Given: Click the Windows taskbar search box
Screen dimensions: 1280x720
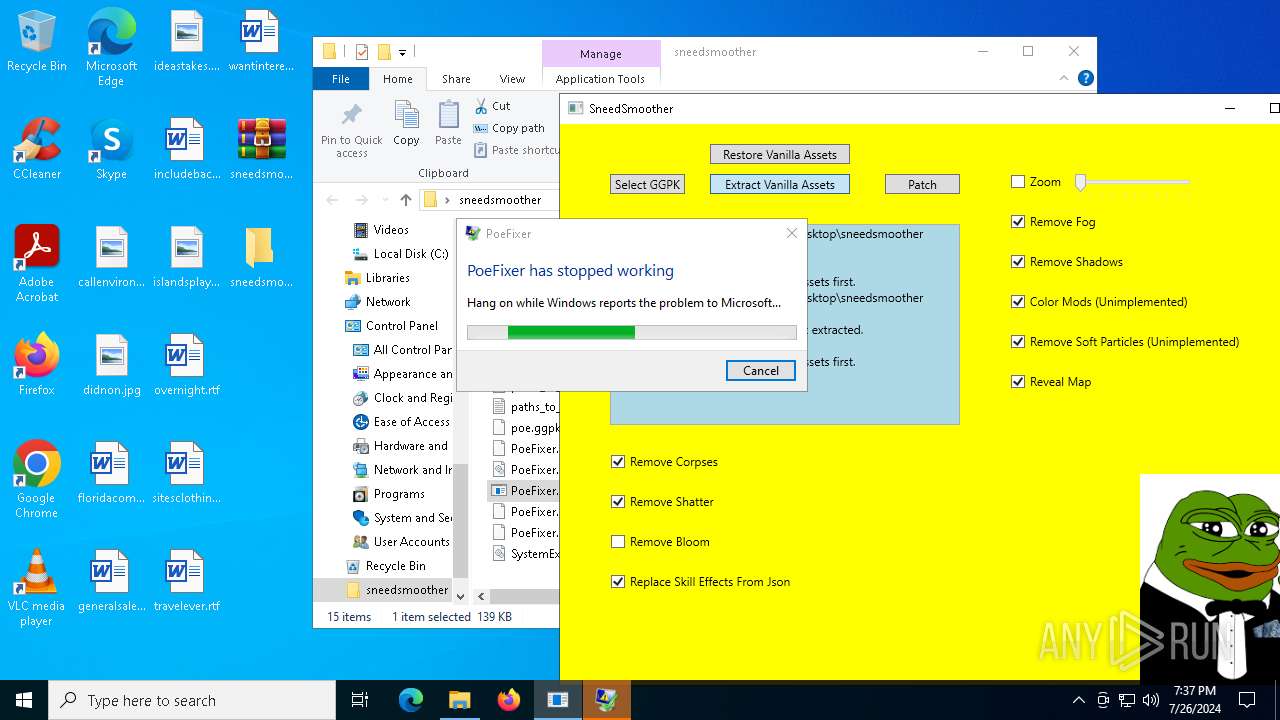Looking at the screenshot, I should [x=192, y=700].
